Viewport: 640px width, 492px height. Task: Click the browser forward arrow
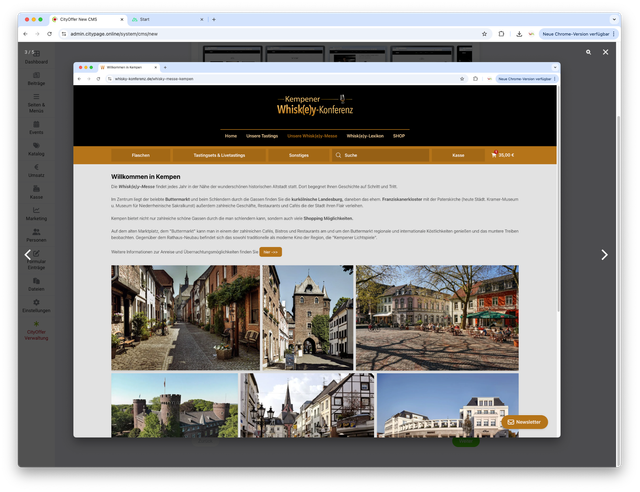coord(37,33)
